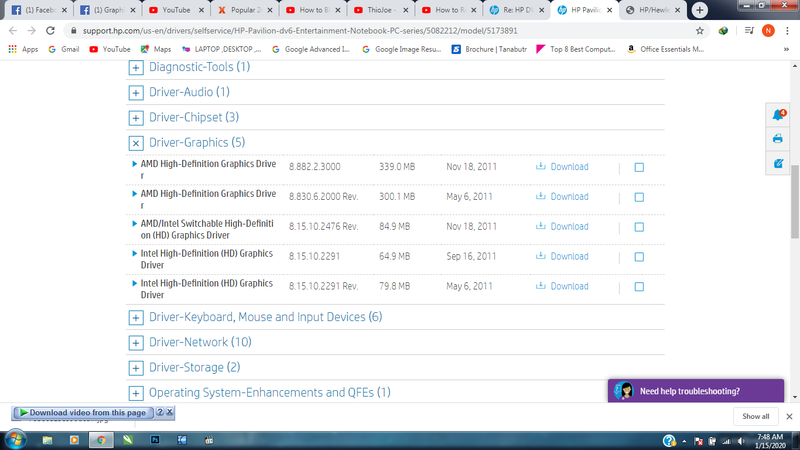The height and width of the screenshot is (450, 800).
Task: Switch to the ThioJoe tab
Action: coord(381,10)
